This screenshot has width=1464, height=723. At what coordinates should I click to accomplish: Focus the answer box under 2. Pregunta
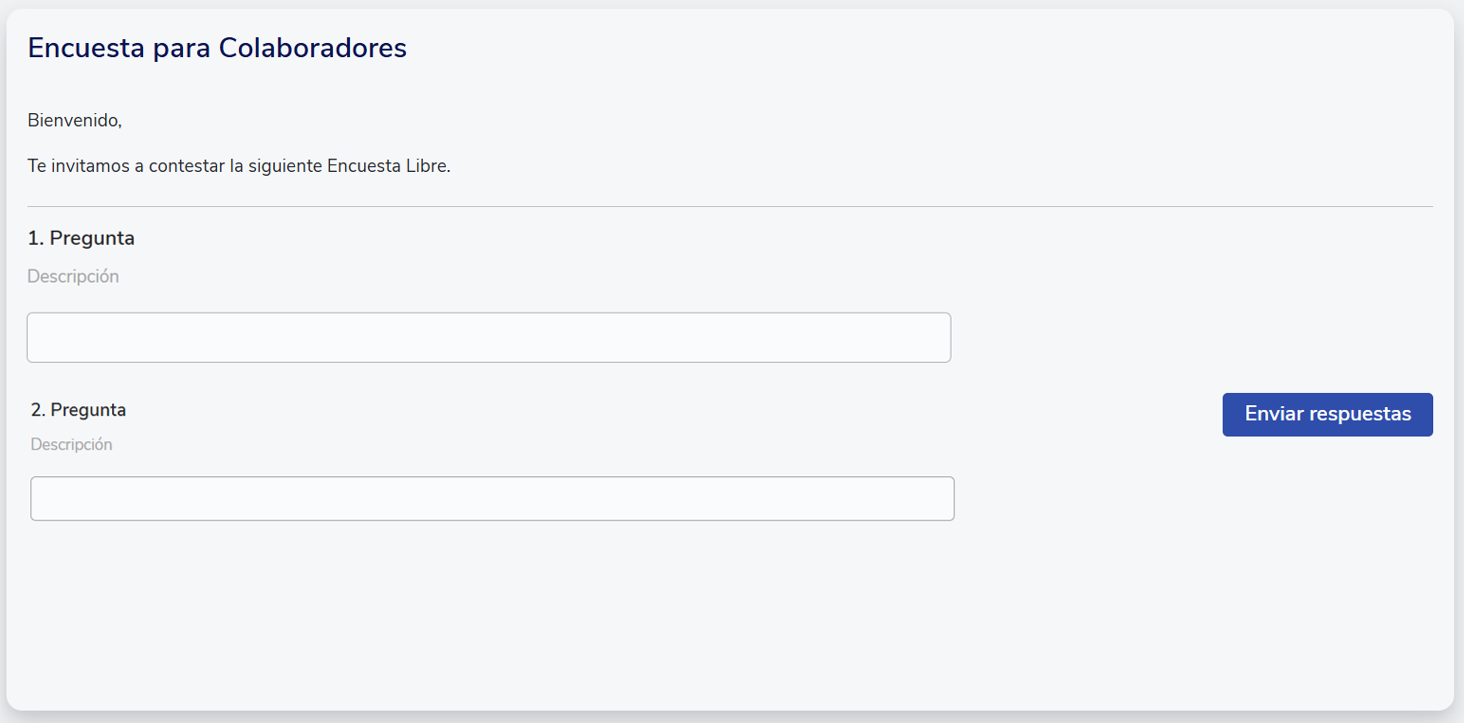[x=492, y=498]
